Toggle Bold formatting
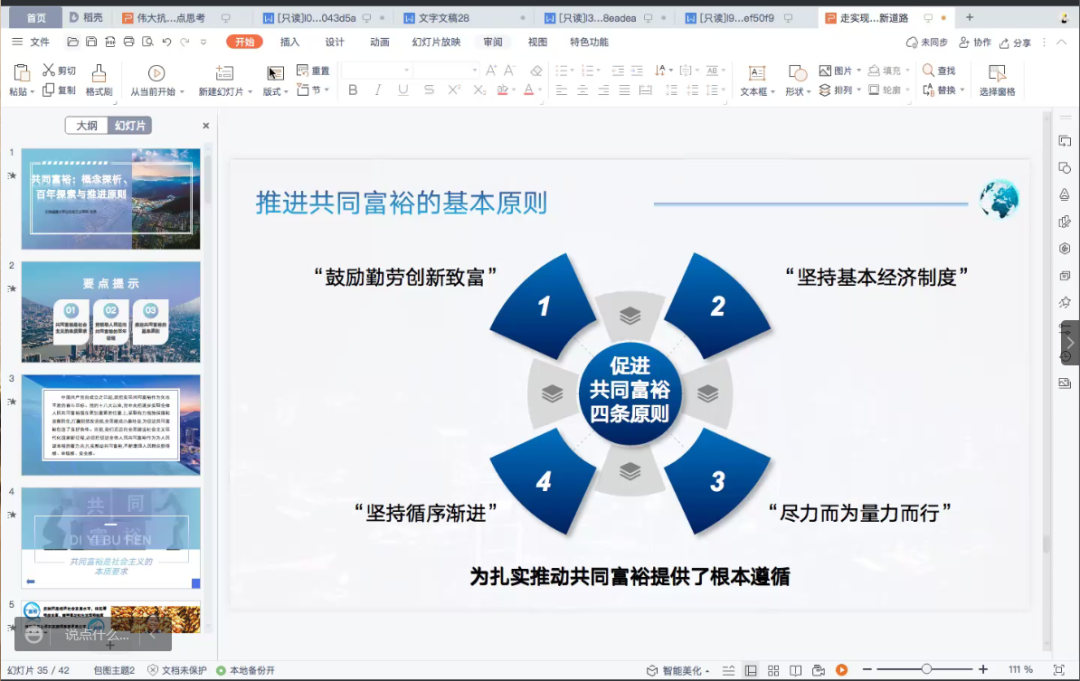1080x681 pixels. pyautogui.click(x=353, y=90)
